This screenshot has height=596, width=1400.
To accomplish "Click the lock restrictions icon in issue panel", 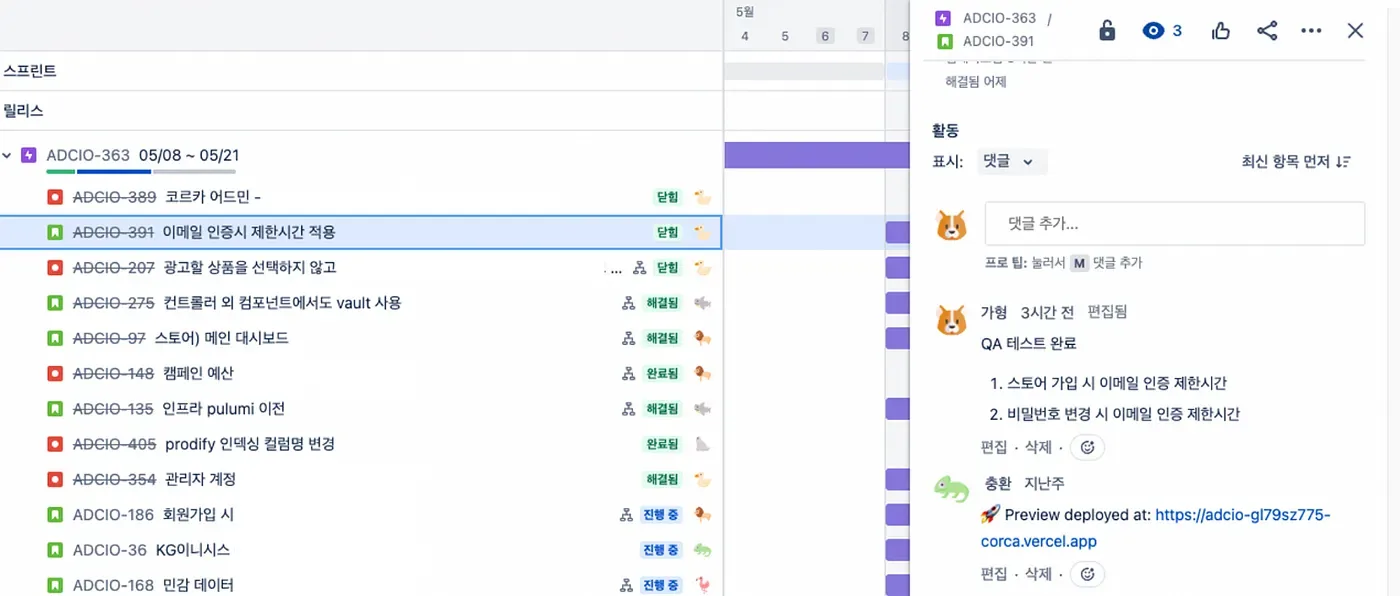I will 1107,31.
